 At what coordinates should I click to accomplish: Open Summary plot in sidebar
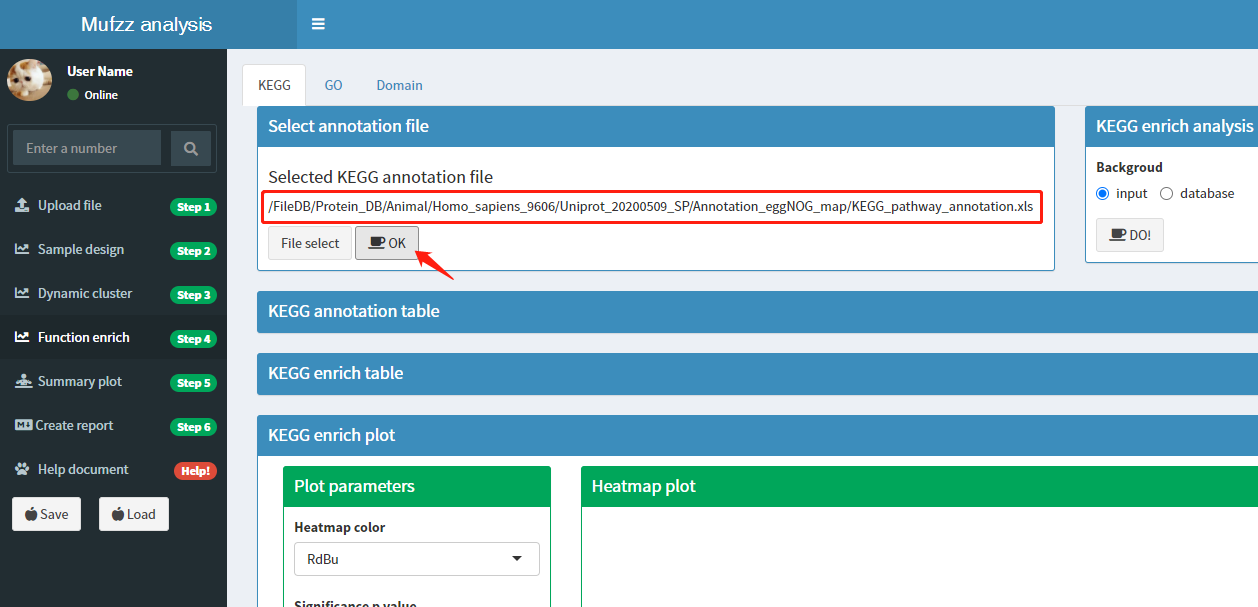pos(80,382)
